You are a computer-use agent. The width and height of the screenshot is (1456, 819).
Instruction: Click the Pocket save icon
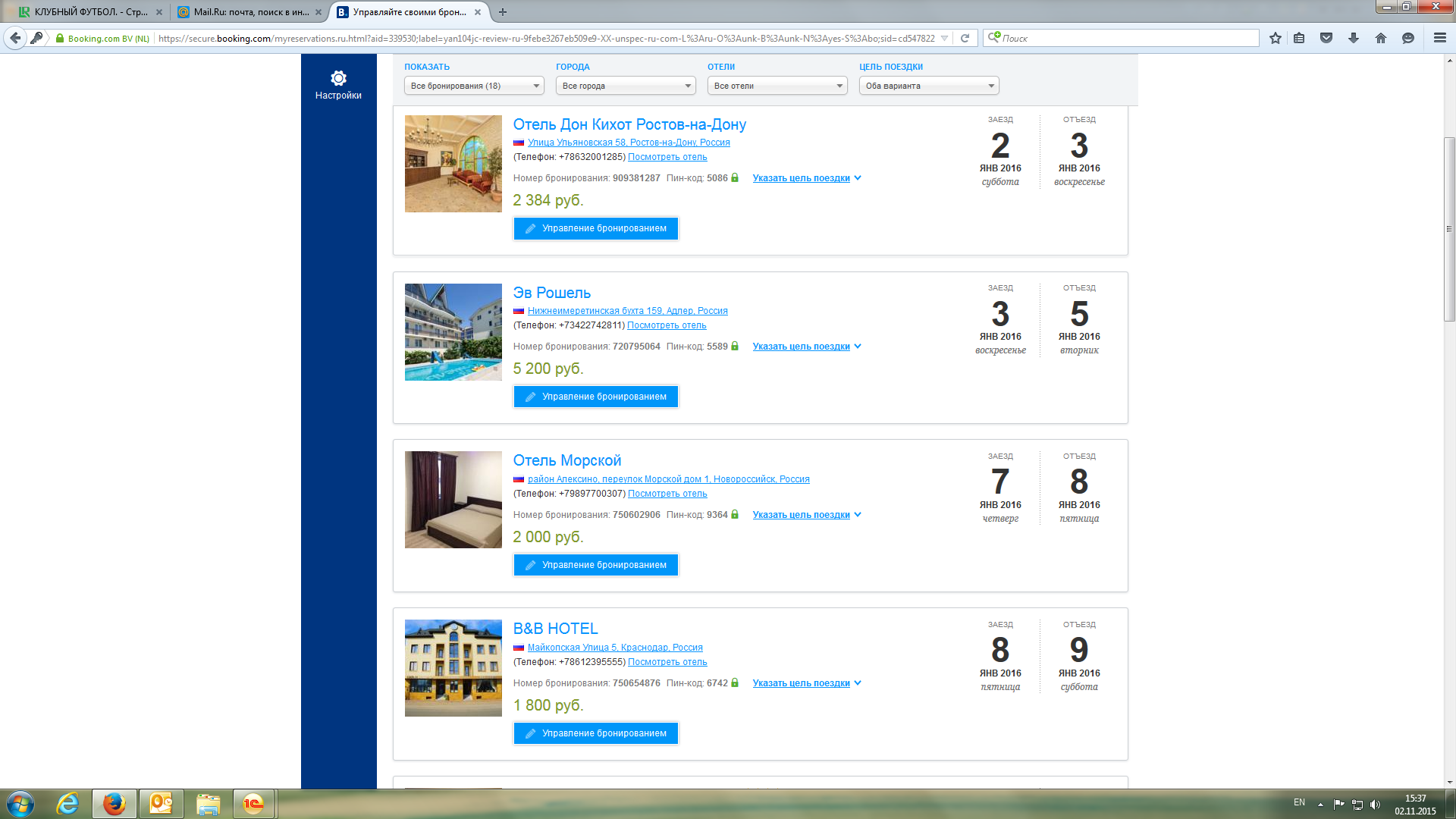(x=1326, y=38)
